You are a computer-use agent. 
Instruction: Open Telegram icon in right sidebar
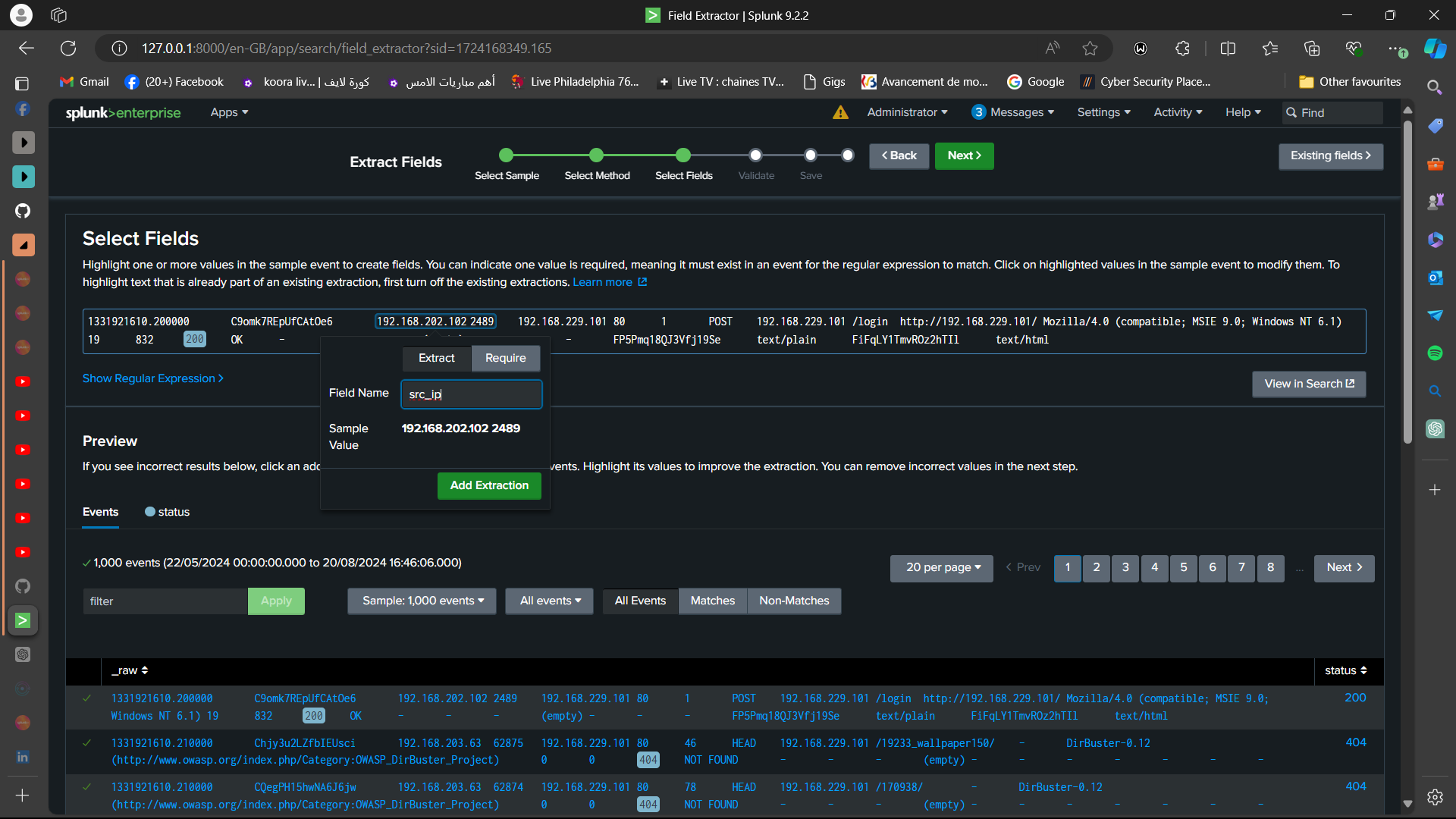click(1435, 315)
